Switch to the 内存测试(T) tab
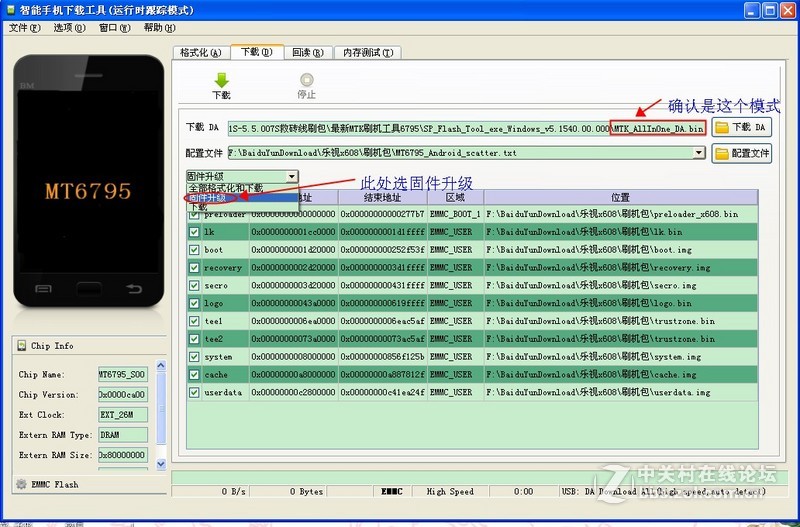Viewport: 800px width, 527px height. (x=368, y=53)
